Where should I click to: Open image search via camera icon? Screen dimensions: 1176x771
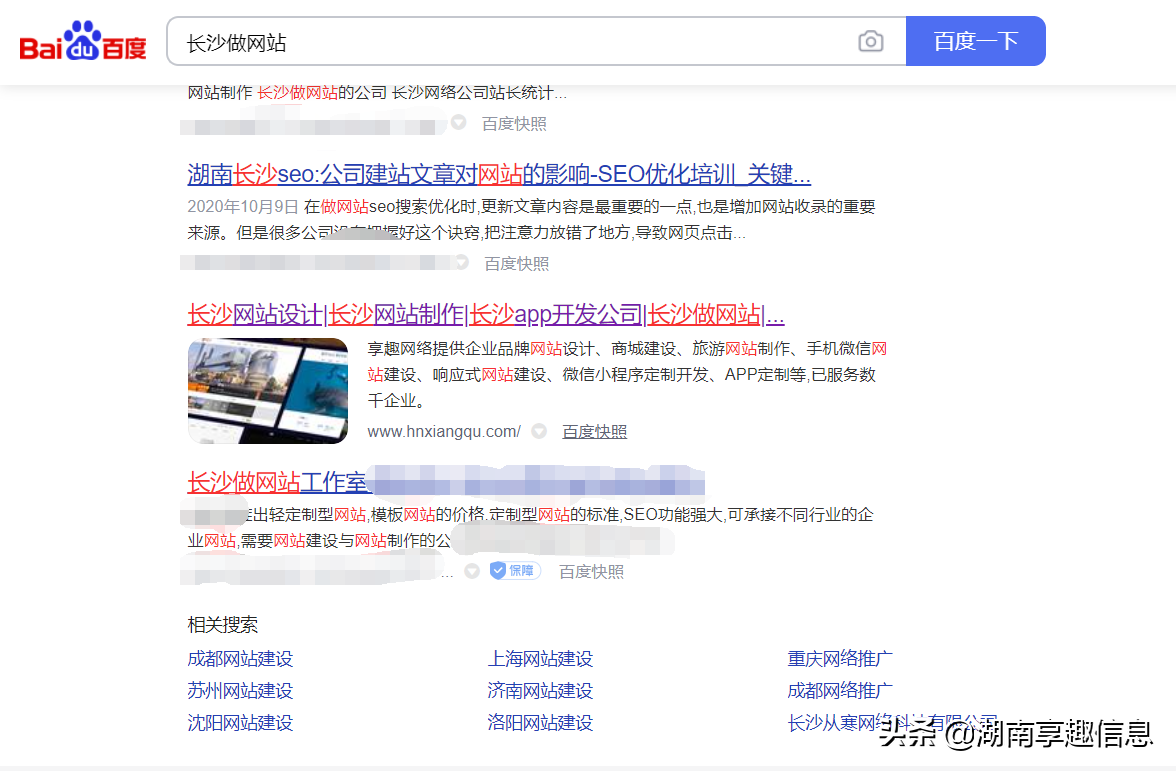pos(870,41)
